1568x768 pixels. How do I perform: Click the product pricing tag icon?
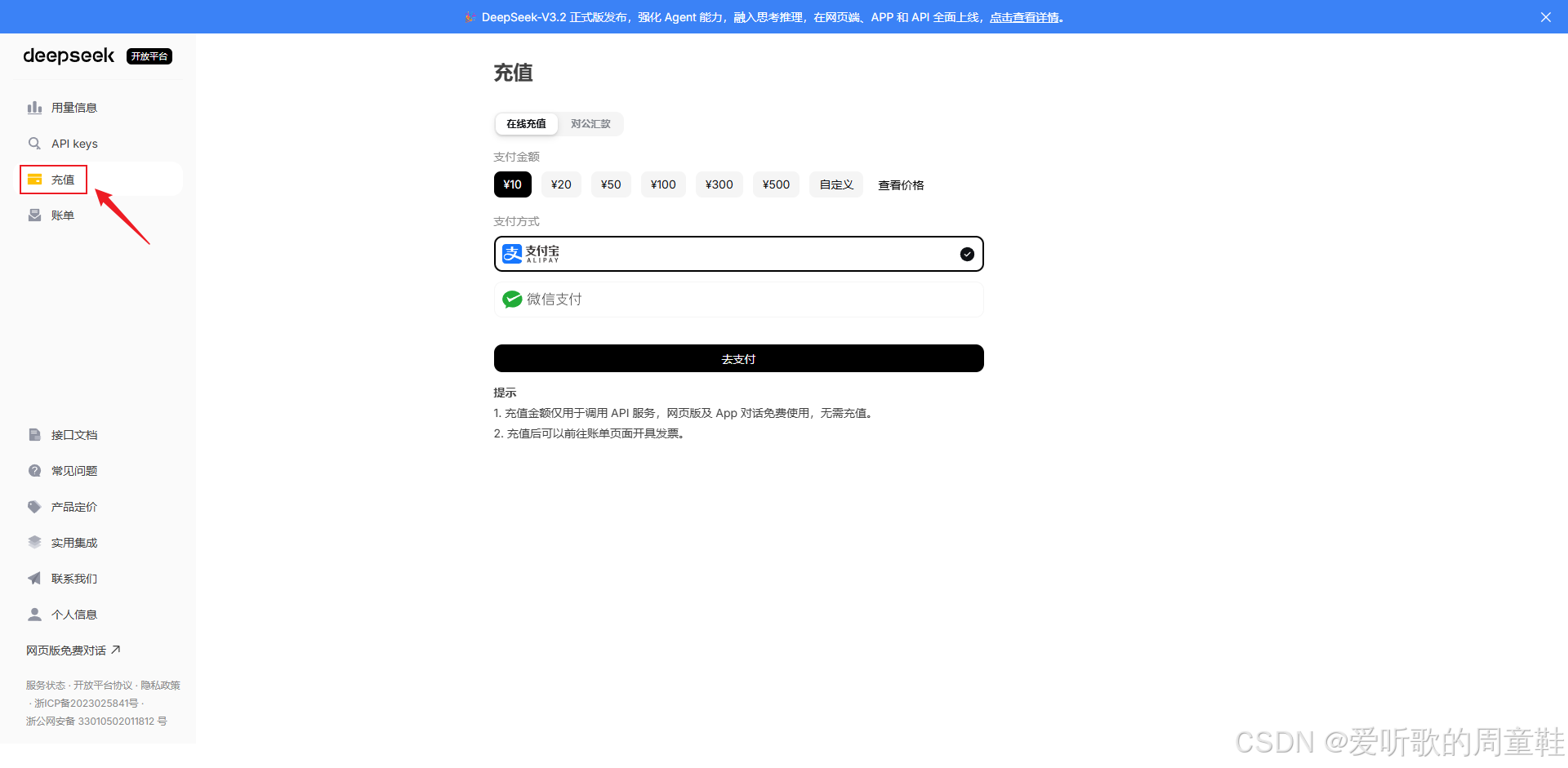click(34, 507)
